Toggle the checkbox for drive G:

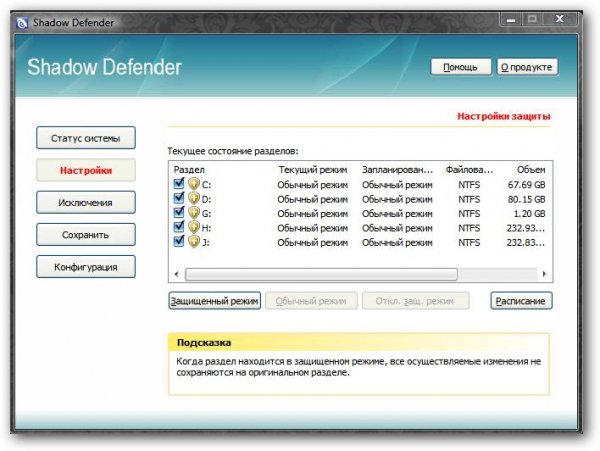pos(179,212)
